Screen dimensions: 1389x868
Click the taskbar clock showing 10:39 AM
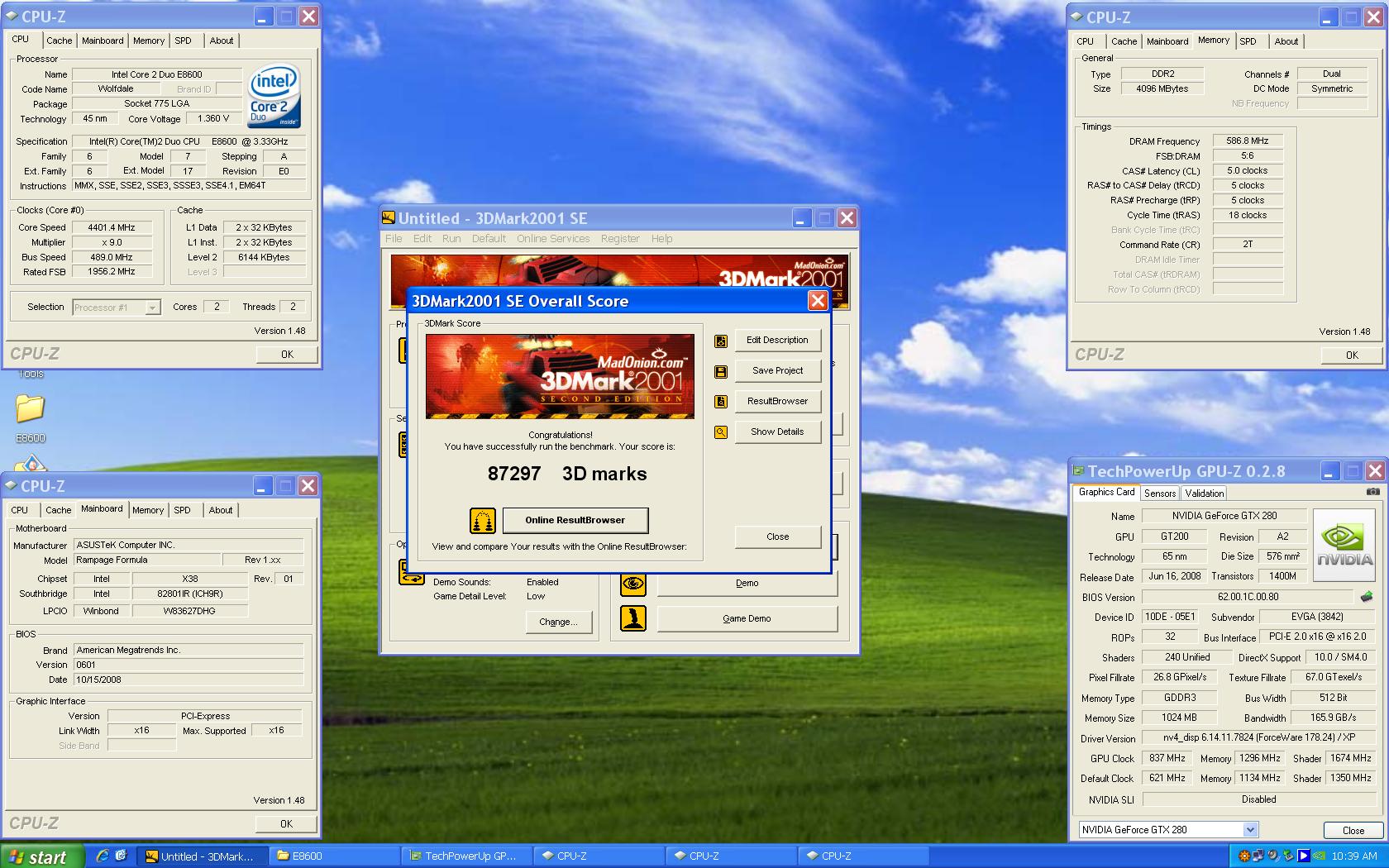coord(1354,856)
